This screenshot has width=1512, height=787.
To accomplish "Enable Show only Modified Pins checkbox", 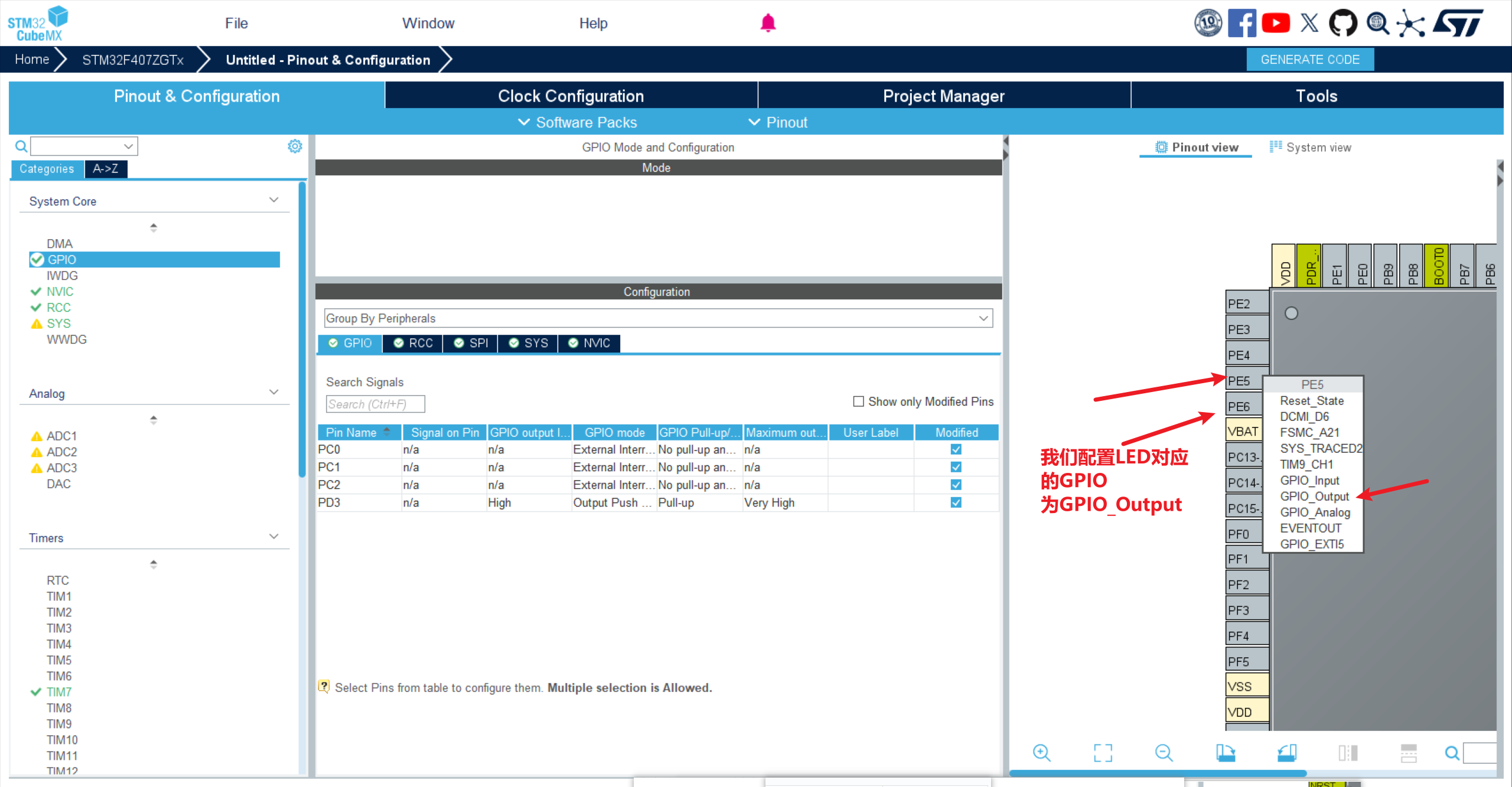I will point(859,401).
